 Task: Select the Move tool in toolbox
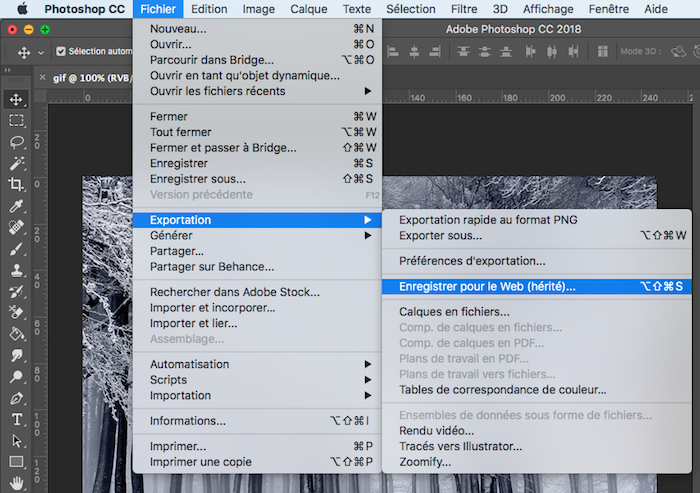click(16, 99)
